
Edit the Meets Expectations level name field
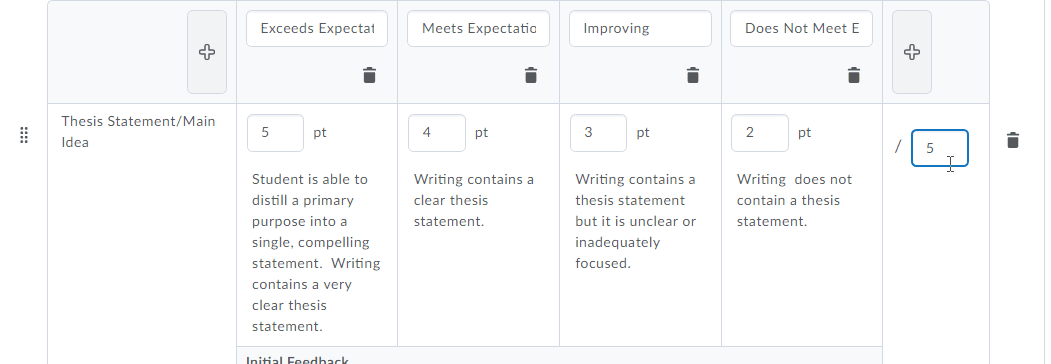pyautogui.click(x=479, y=29)
